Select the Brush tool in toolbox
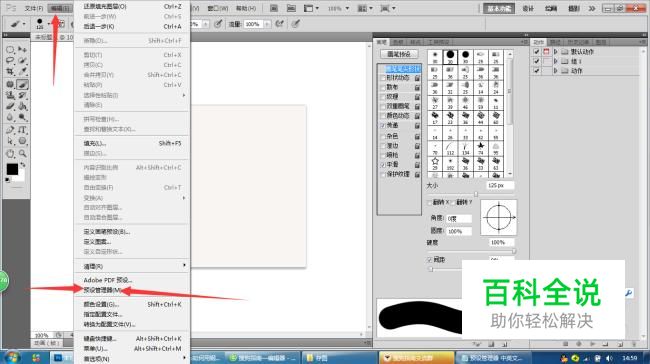 22,84
